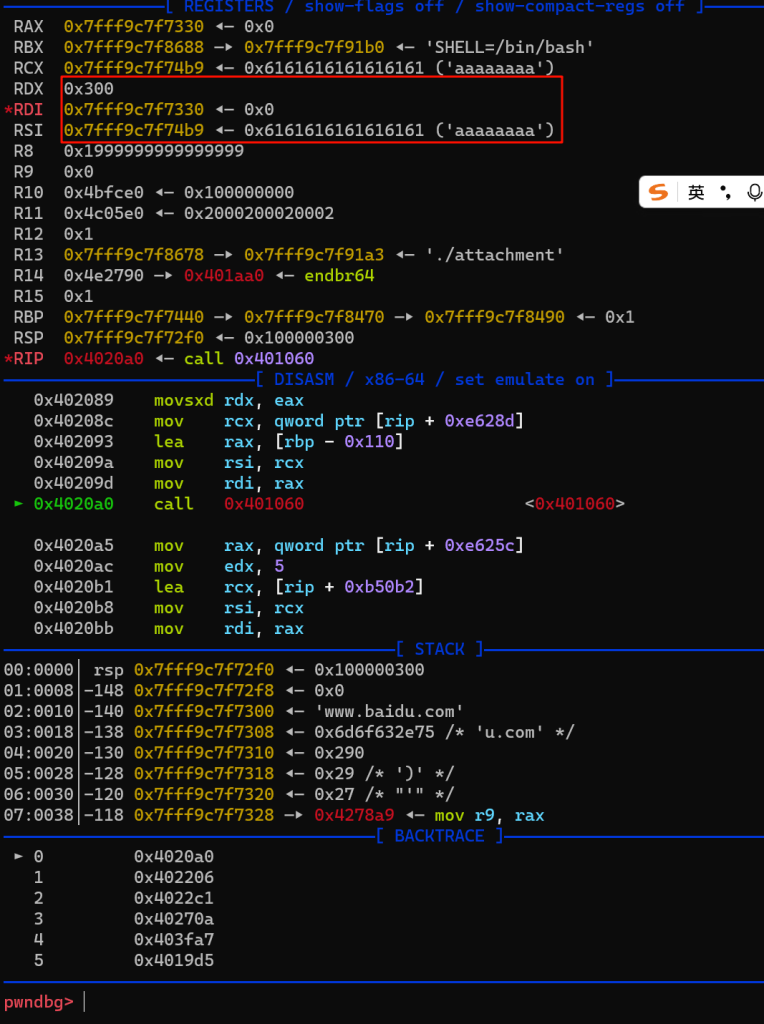
Task: Click the asterisk beside the RIP register
Action: pyautogui.click(x=8, y=358)
